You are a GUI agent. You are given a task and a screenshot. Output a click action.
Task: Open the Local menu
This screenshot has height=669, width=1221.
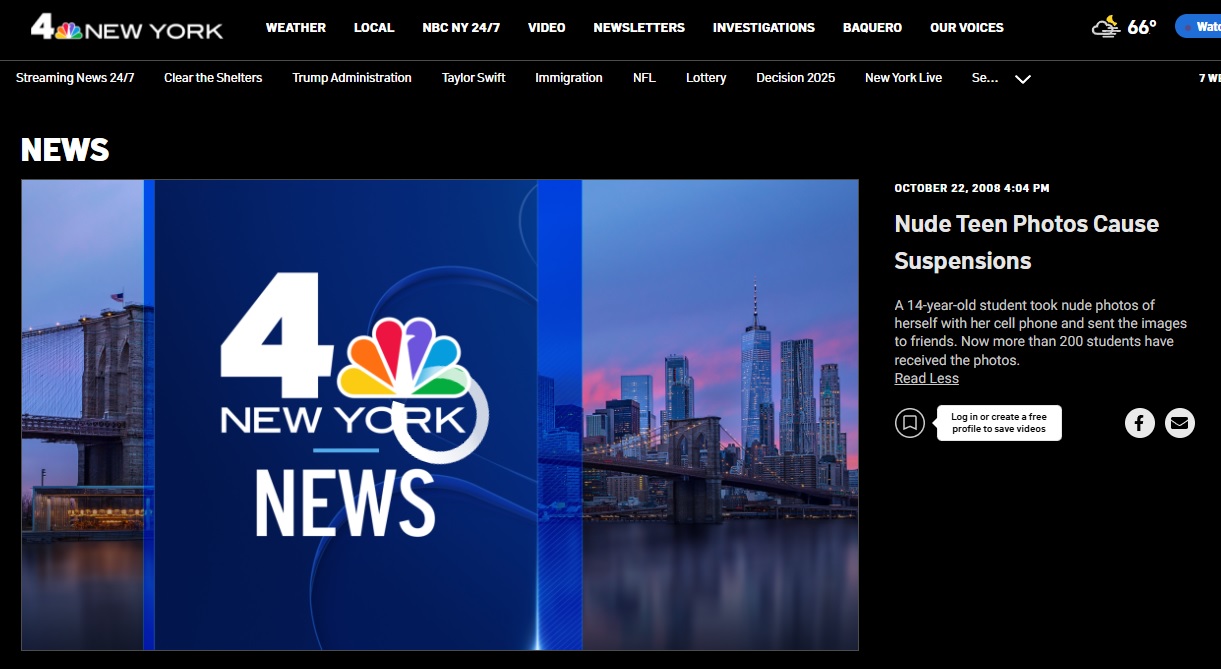(374, 28)
